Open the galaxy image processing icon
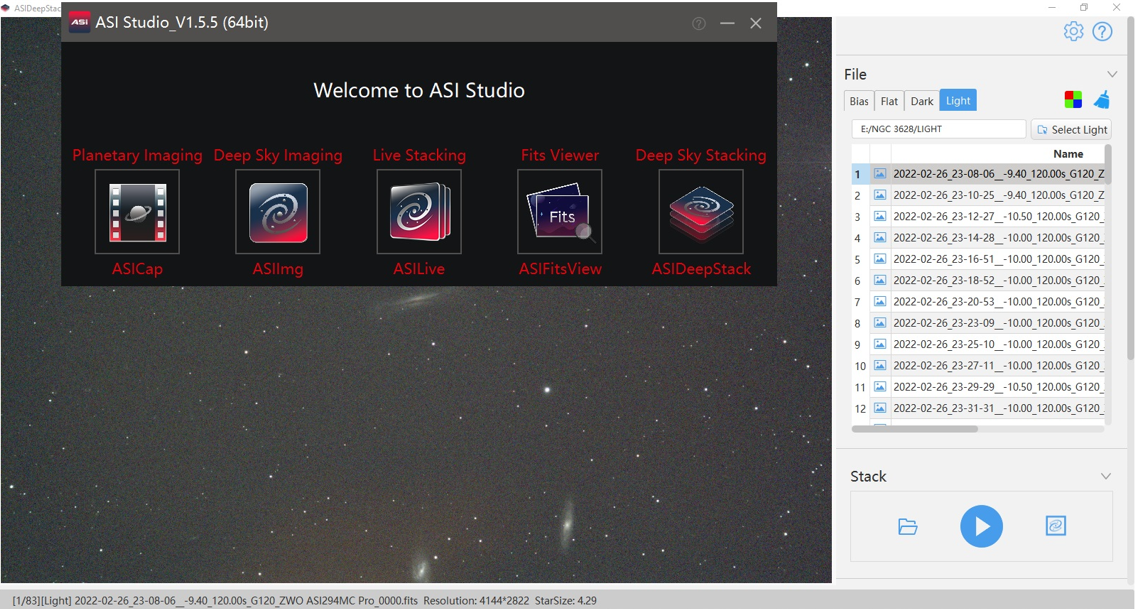 (x=1056, y=526)
